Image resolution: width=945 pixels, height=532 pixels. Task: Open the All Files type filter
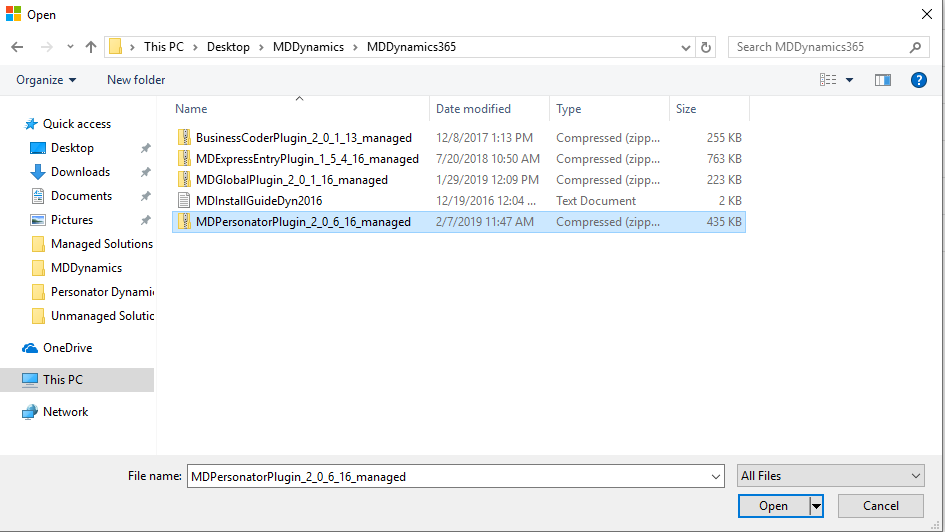click(830, 476)
